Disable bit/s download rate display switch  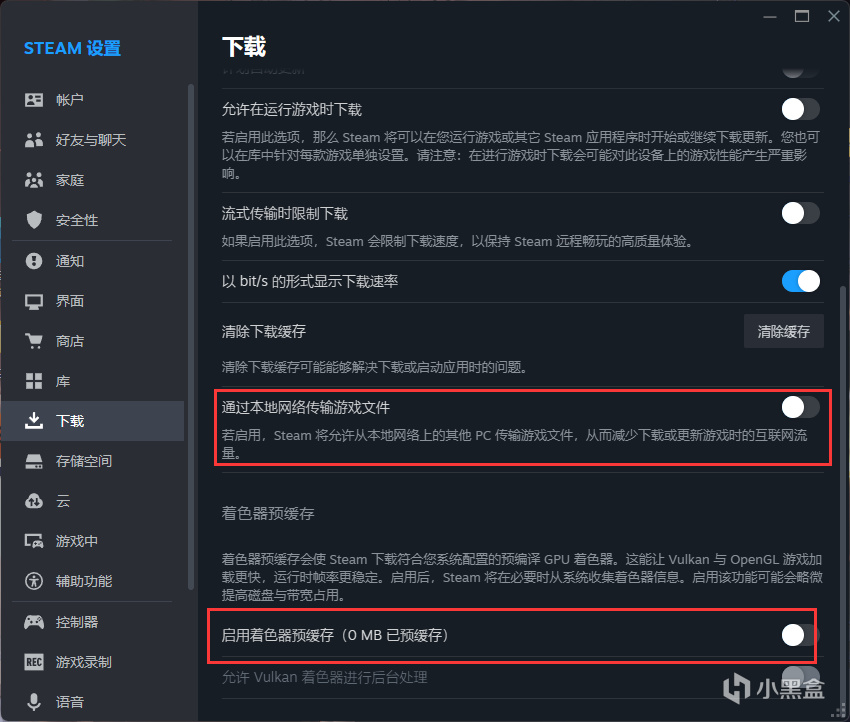coord(800,281)
